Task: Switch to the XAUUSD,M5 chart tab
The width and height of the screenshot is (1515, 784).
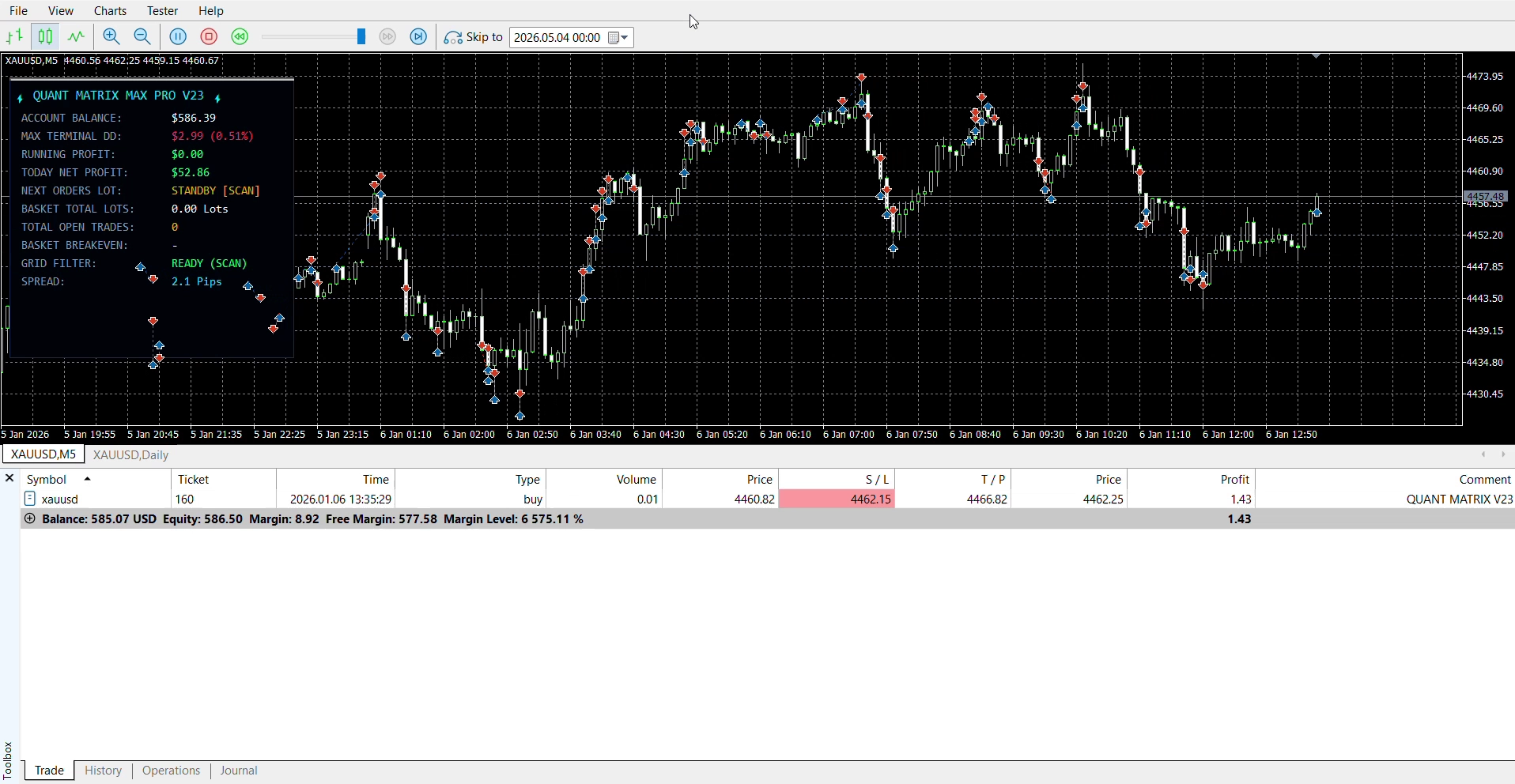Action: [x=43, y=454]
